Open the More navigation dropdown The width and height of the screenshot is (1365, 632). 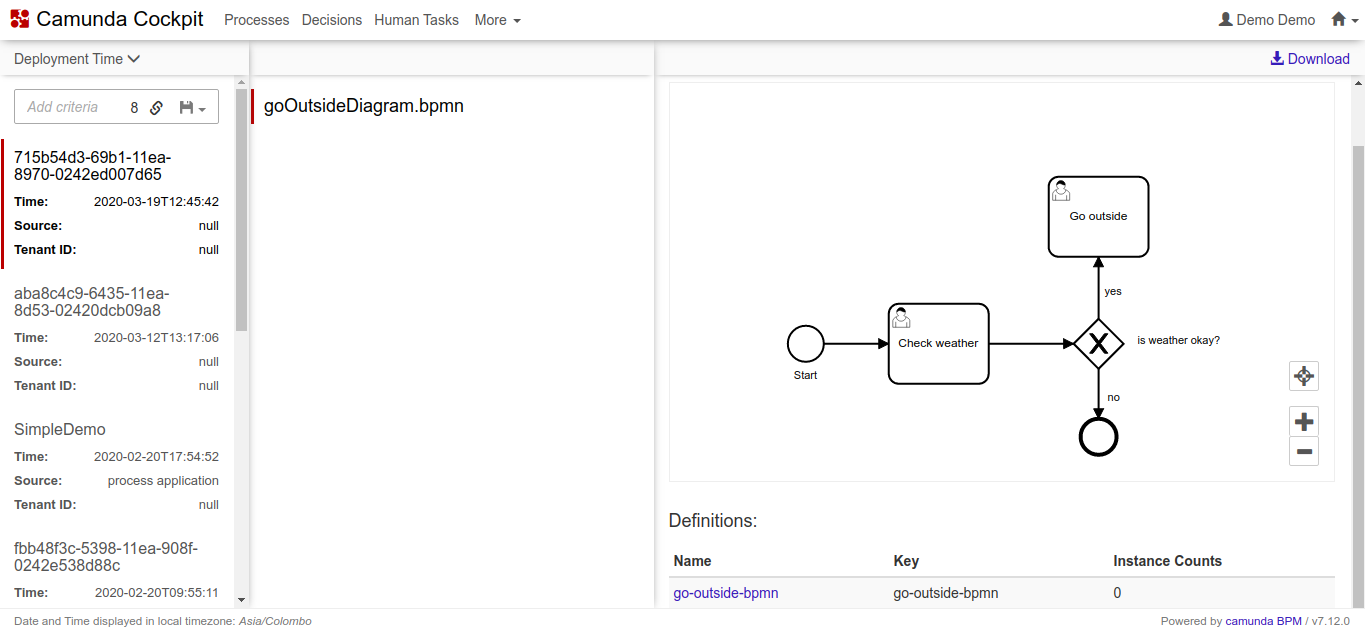pyautogui.click(x=496, y=19)
